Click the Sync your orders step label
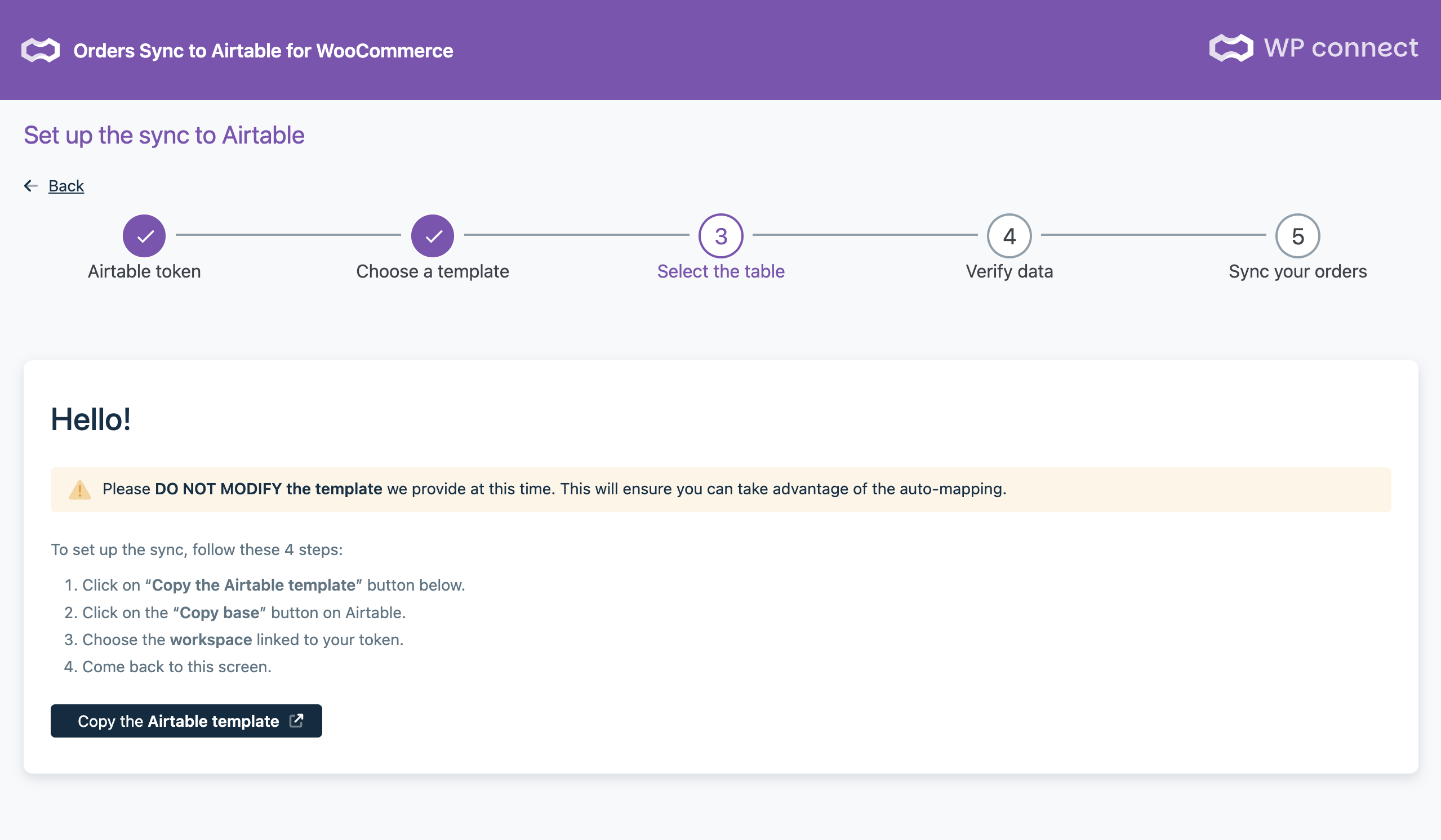The image size is (1441, 840). (x=1297, y=271)
